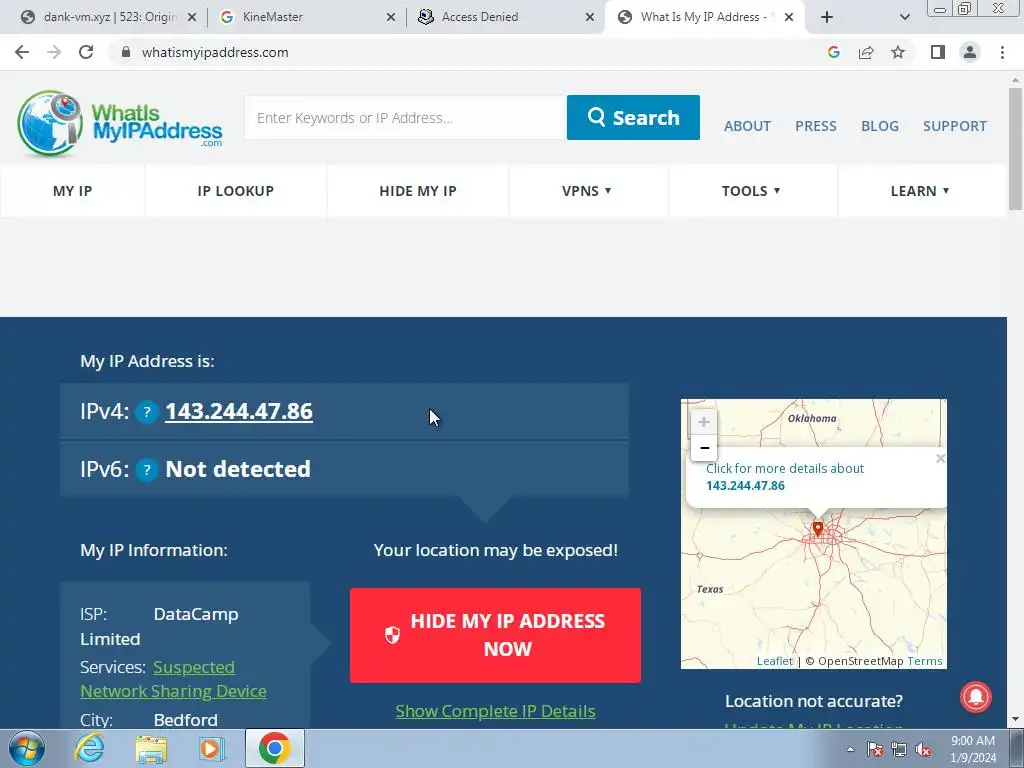
Task: Reload the page with refresh icon
Action: click(x=86, y=52)
